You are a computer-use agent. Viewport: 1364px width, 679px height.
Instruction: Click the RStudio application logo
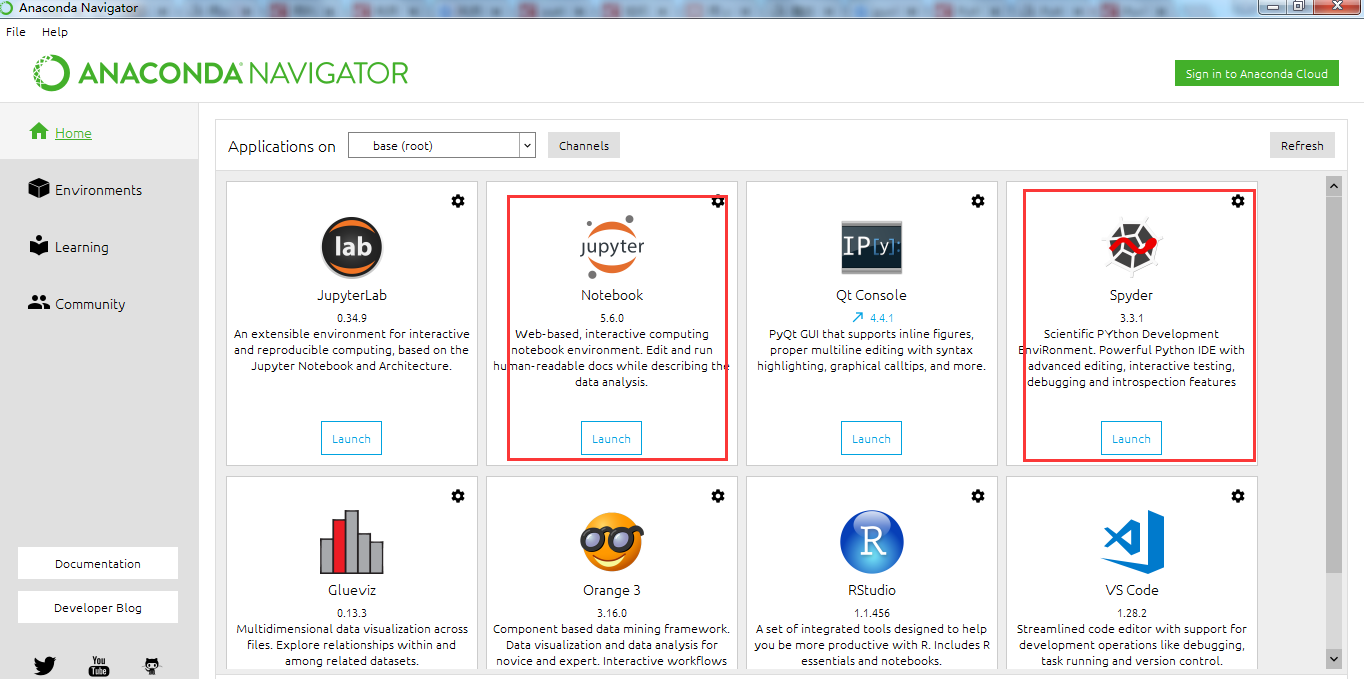point(872,541)
